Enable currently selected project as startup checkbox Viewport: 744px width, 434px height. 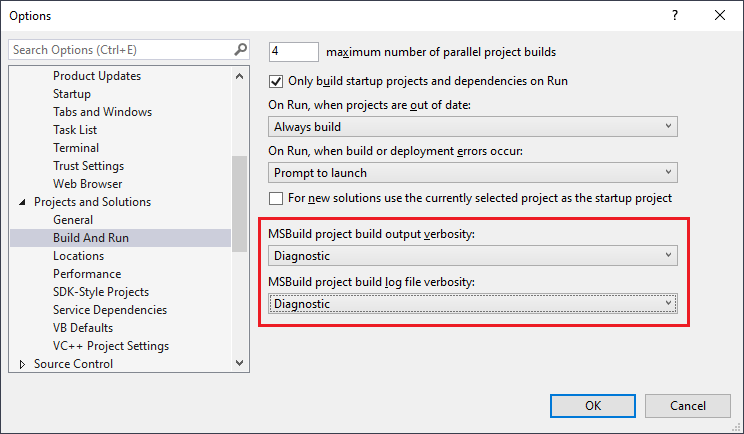276,198
